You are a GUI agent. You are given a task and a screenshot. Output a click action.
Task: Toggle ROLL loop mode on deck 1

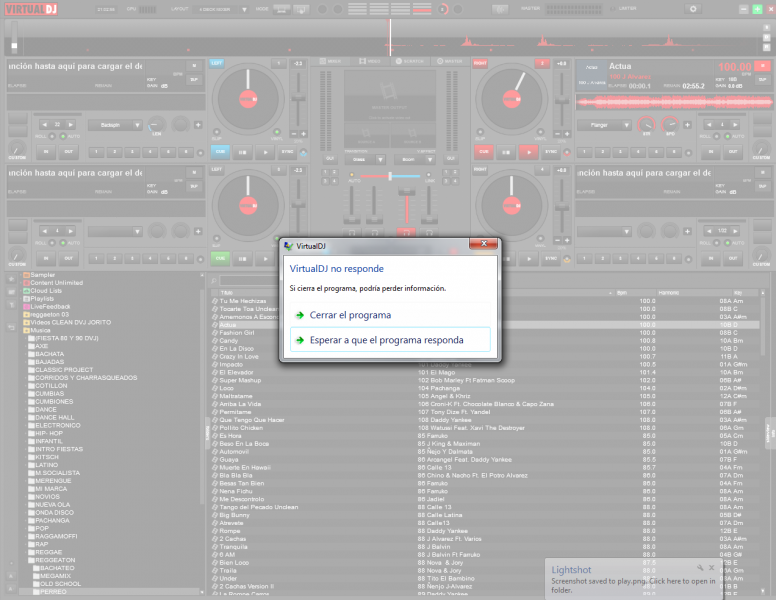[52, 136]
